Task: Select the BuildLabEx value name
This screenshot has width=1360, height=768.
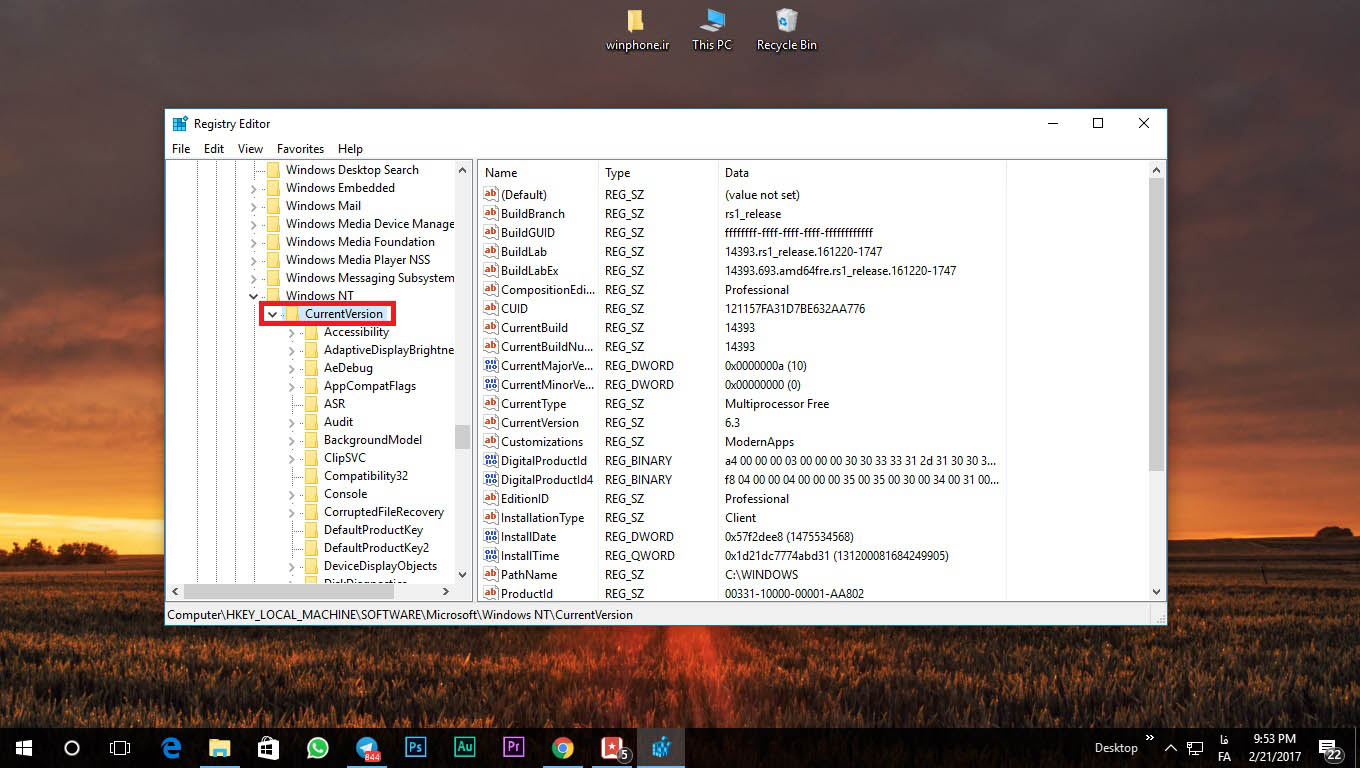Action: tap(529, 270)
